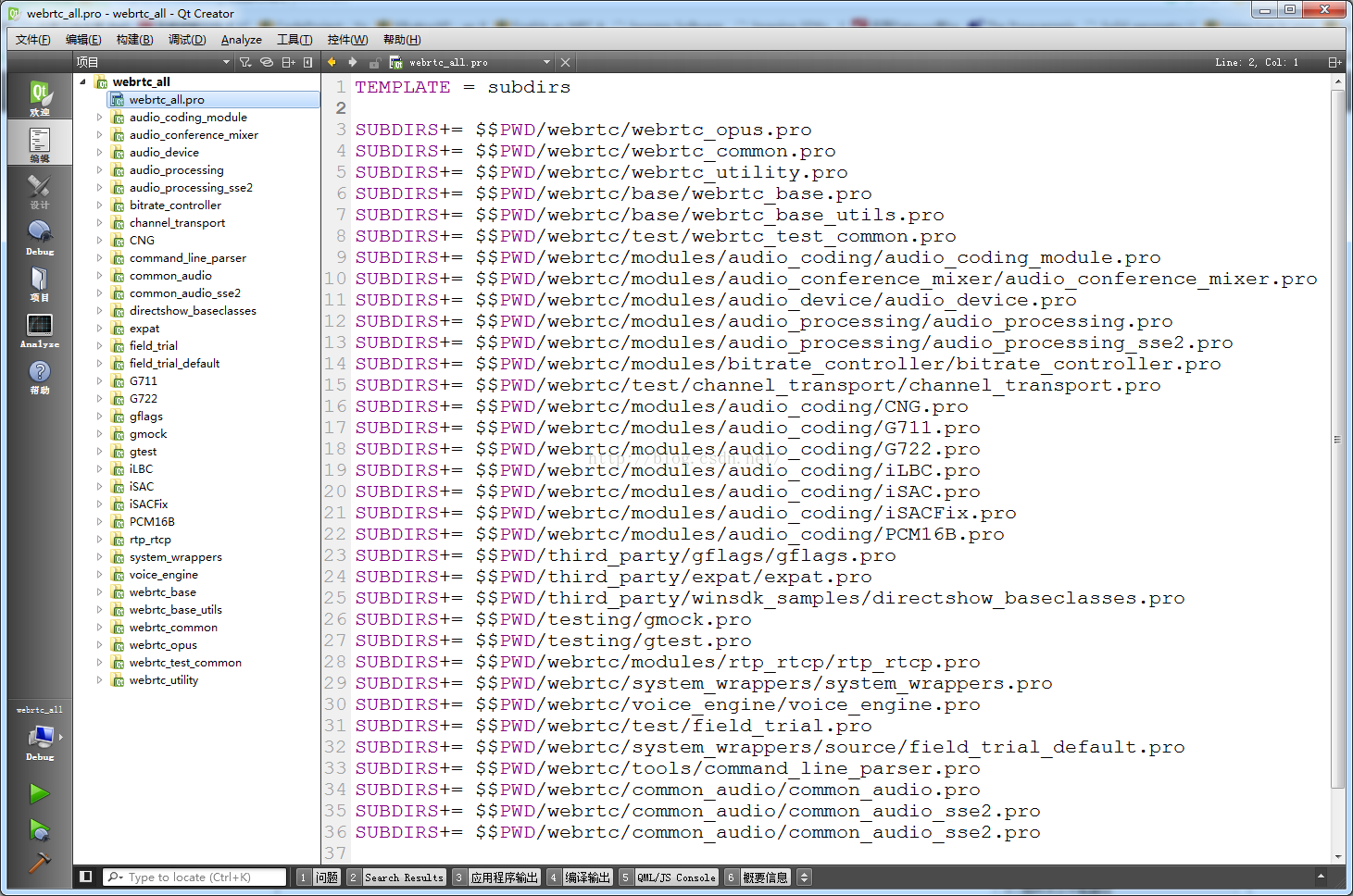Screen dimensions: 1353x896
Task: Open the 帮助(H) menu
Action: coord(402,40)
